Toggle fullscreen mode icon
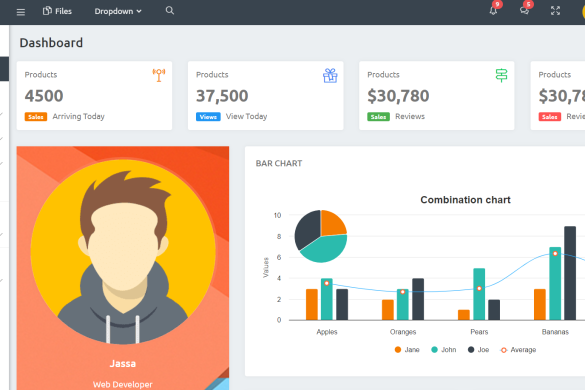 coord(556,11)
